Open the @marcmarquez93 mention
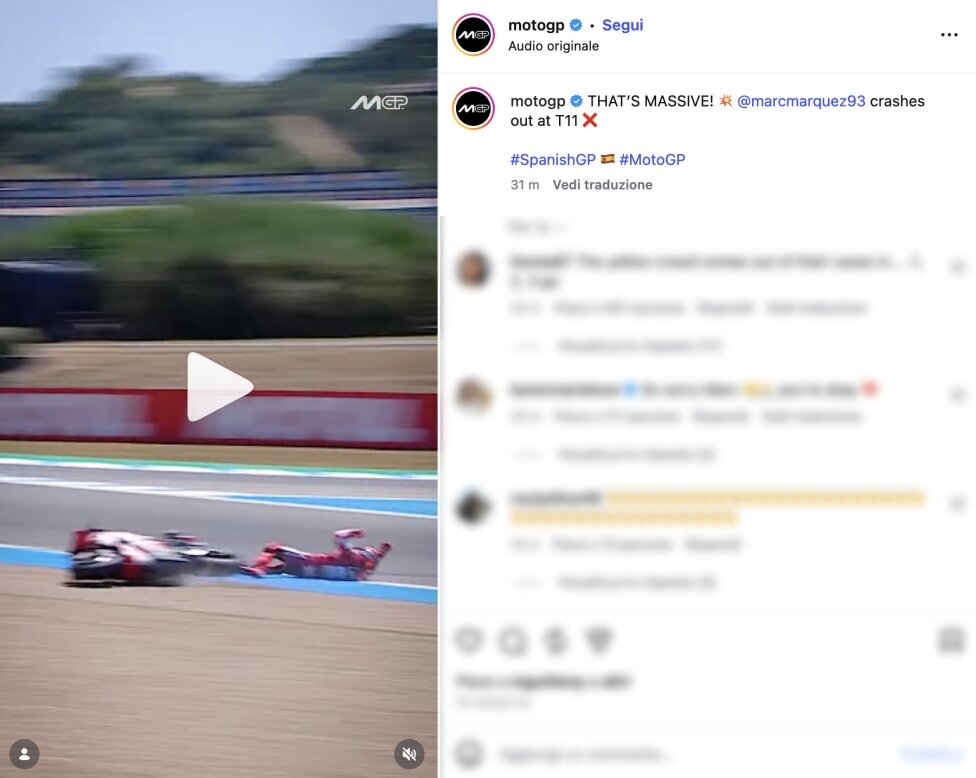Image resolution: width=976 pixels, height=778 pixels. (x=800, y=101)
